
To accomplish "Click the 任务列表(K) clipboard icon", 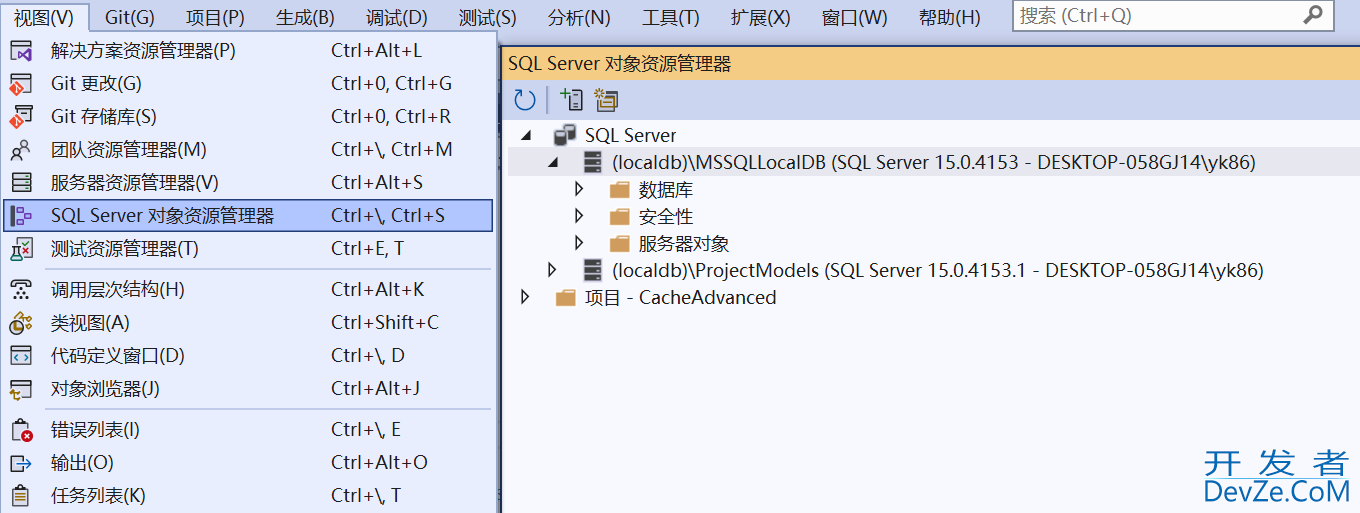I will pyautogui.click(x=21, y=496).
